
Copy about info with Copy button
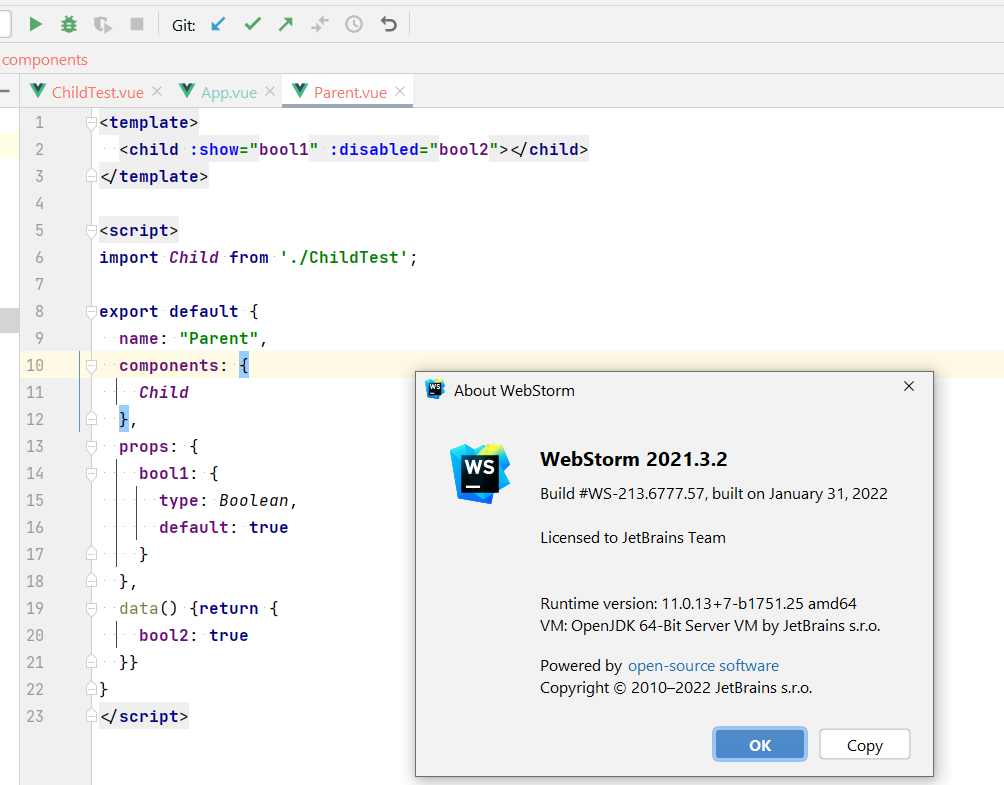coord(864,745)
